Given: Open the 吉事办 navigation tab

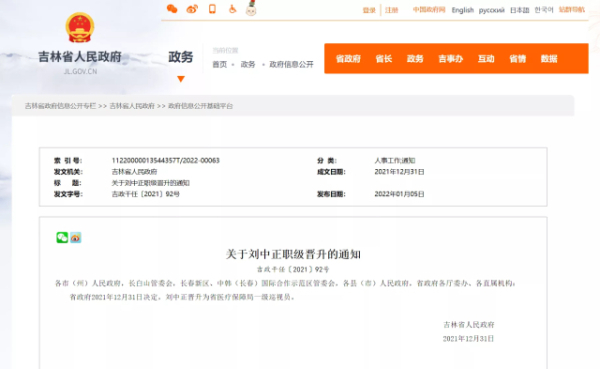Looking at the screenshot, I should click(451, 59).
